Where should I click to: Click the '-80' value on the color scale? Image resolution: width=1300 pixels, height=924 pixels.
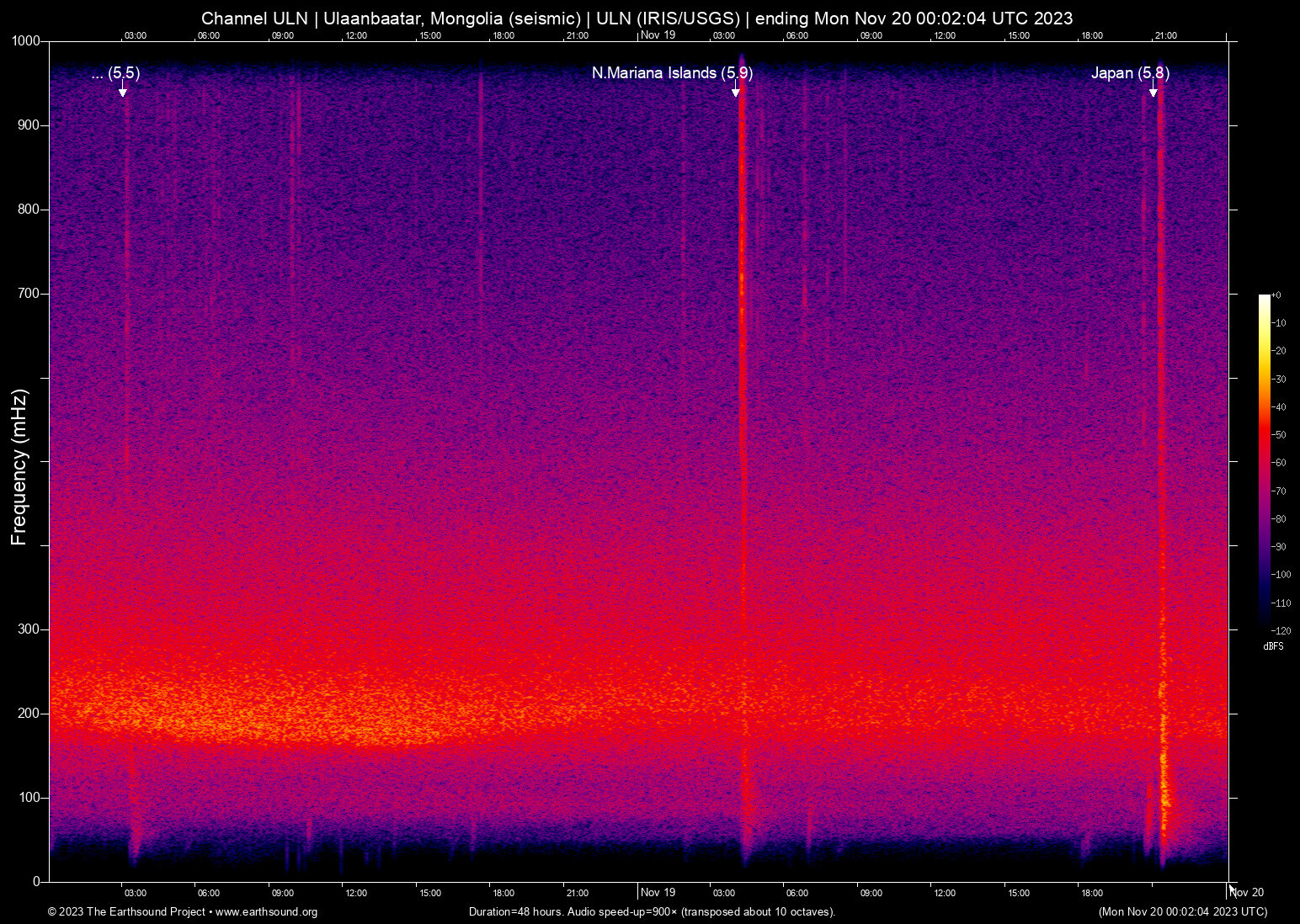click(1279, 519)
